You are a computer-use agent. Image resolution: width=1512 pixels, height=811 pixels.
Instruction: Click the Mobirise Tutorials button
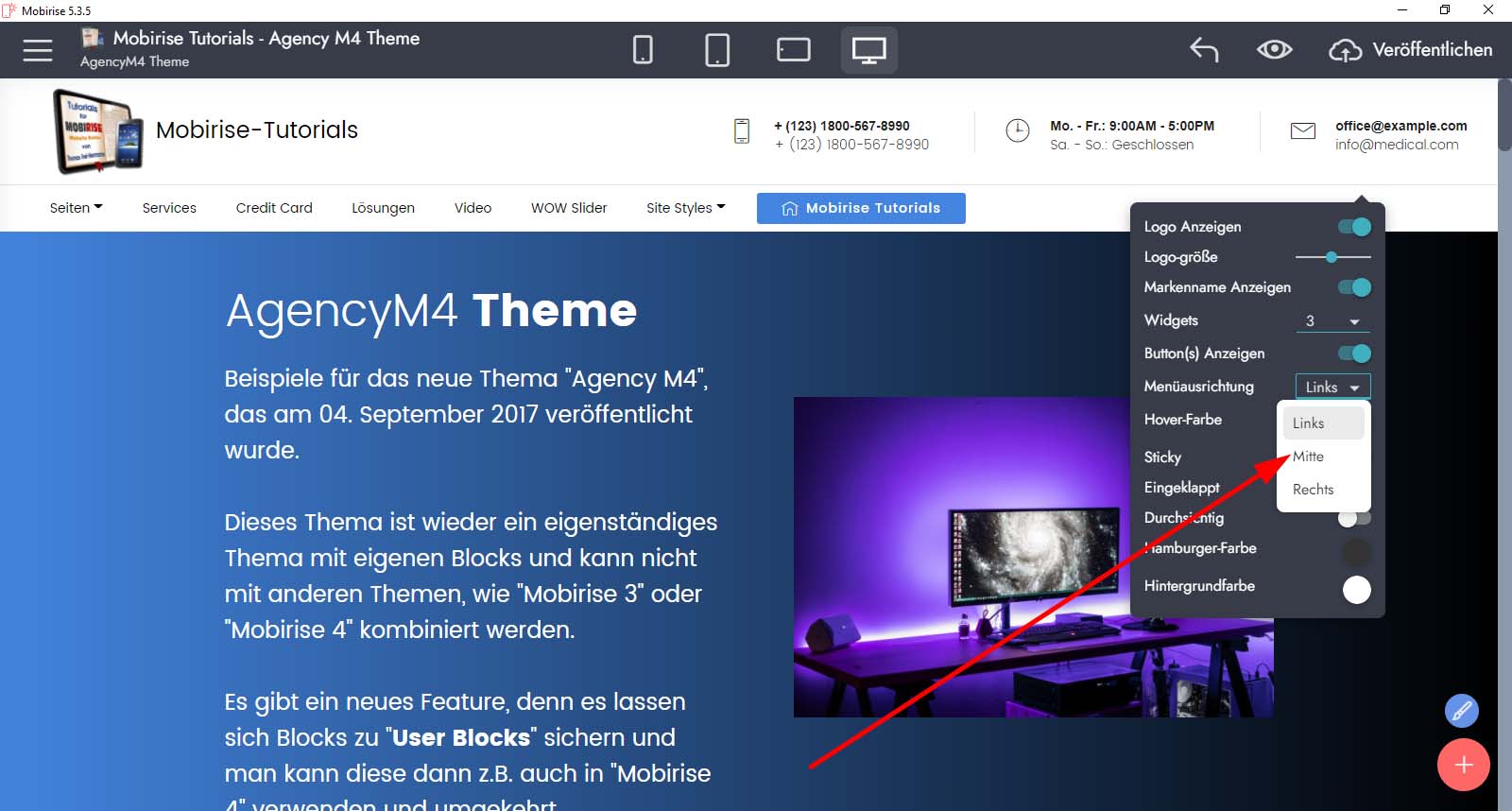tap(861, 208)
